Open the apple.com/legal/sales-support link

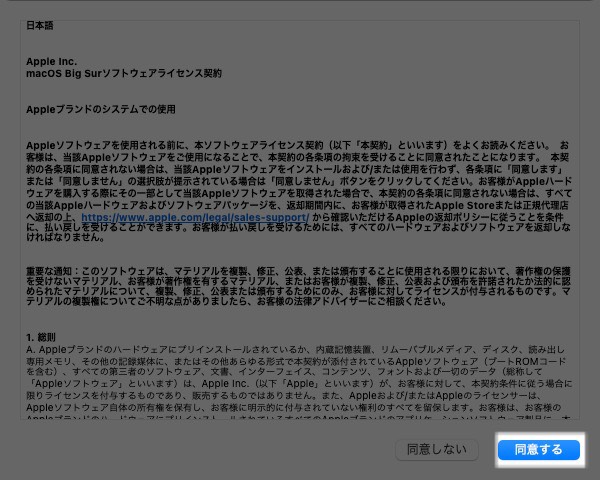click(x=195, y=217)
